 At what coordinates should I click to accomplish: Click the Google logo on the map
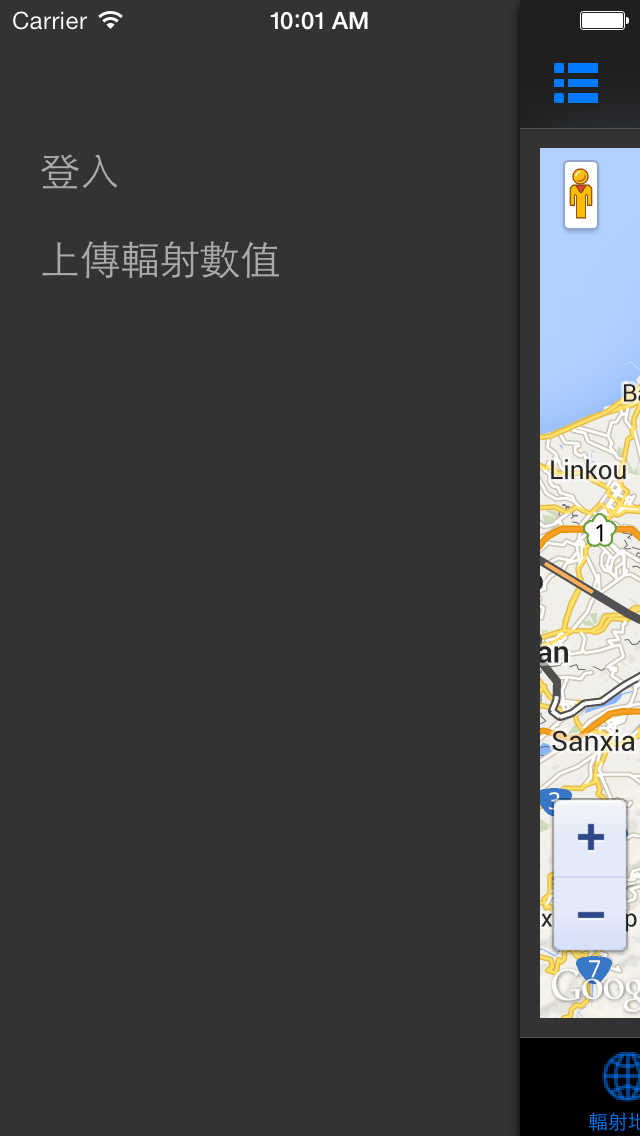pos(595,987)
